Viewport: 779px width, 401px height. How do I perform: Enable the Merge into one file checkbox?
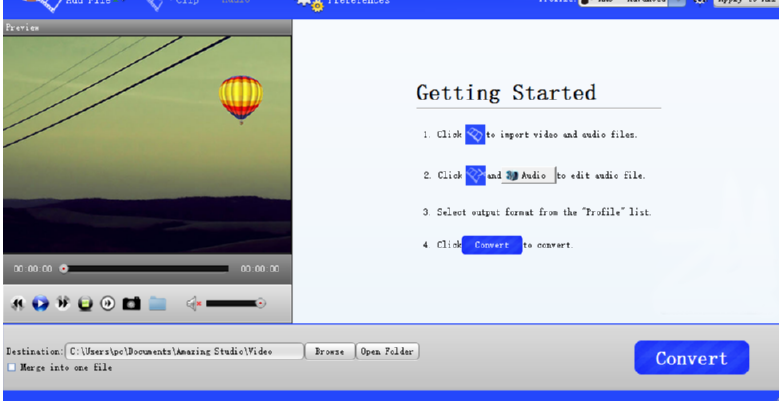11,367
